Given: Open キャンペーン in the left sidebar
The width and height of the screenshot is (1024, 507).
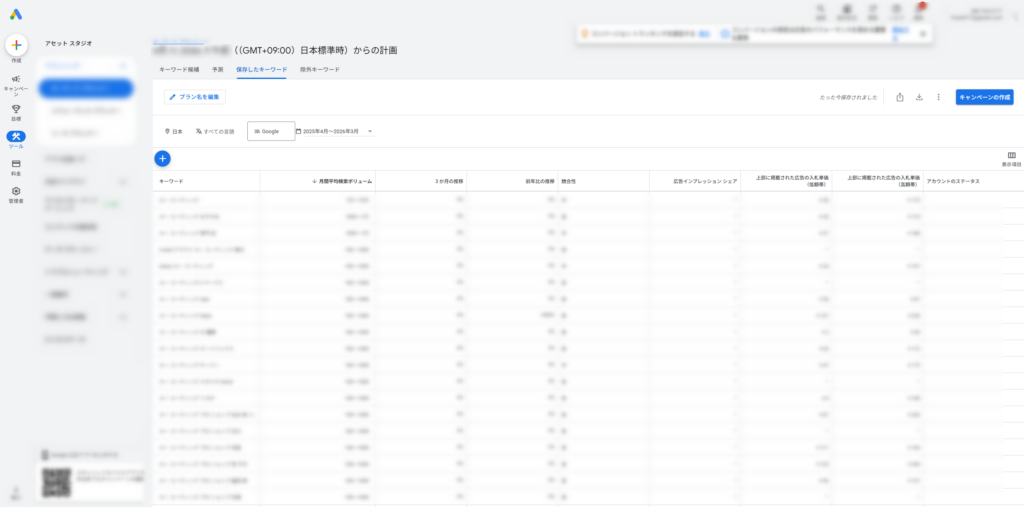Looking at the screenshot, I should (x=16, y=84).
